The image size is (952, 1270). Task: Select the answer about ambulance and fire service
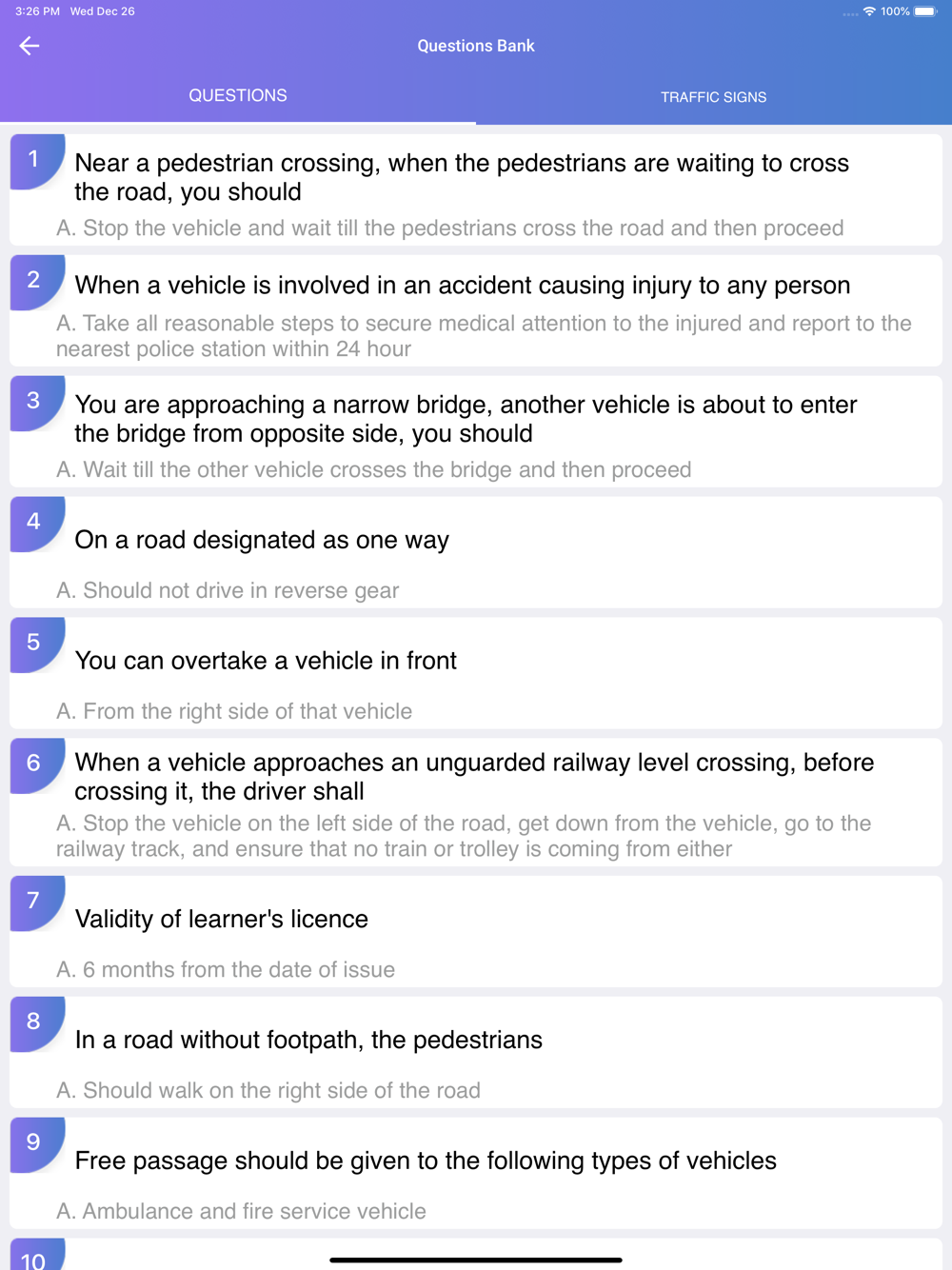pyautogui.click(x=241, y=1211)
